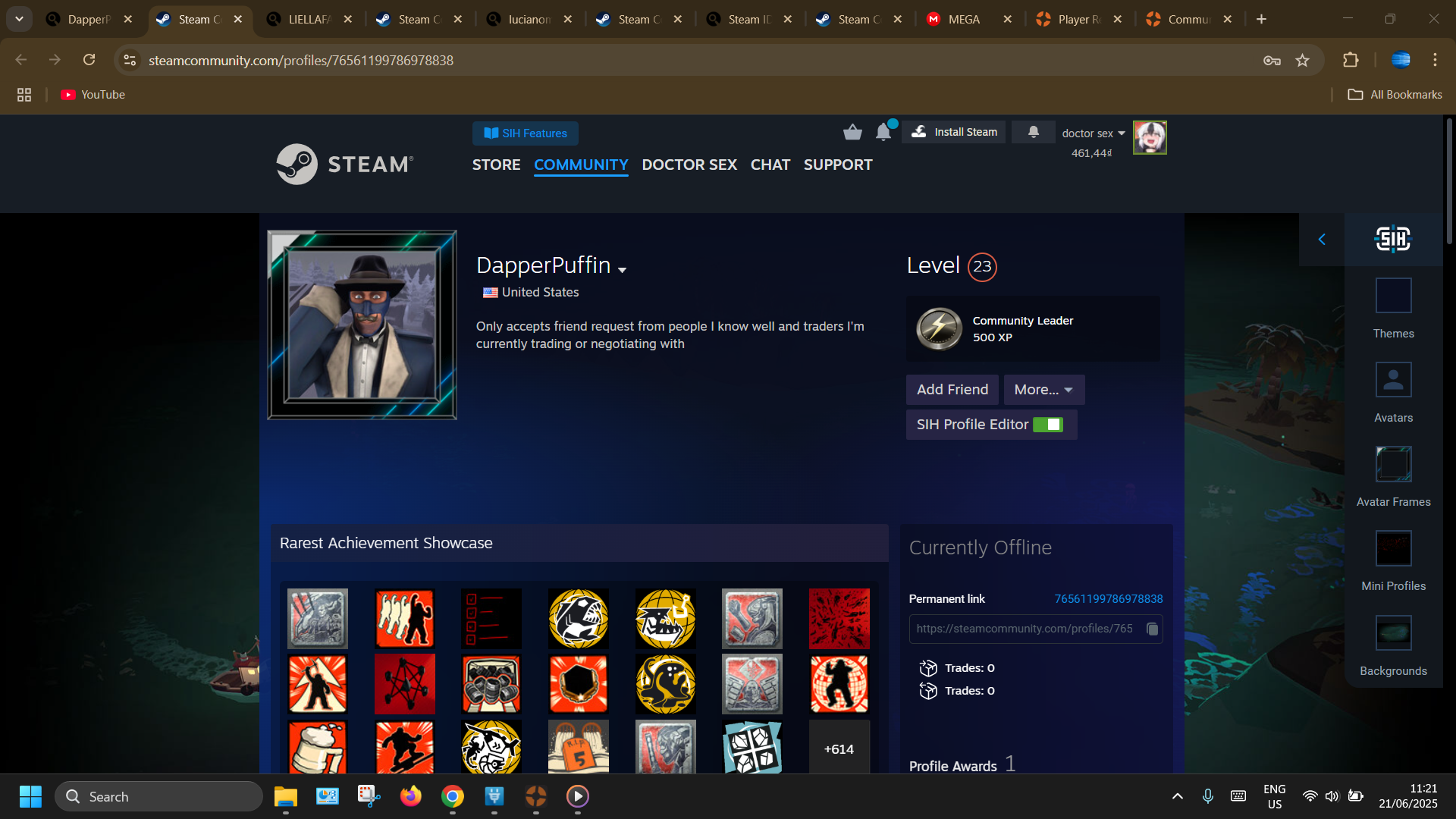
Task: Switch to the LIELLAFA browser tab
Action: [309, 19]
